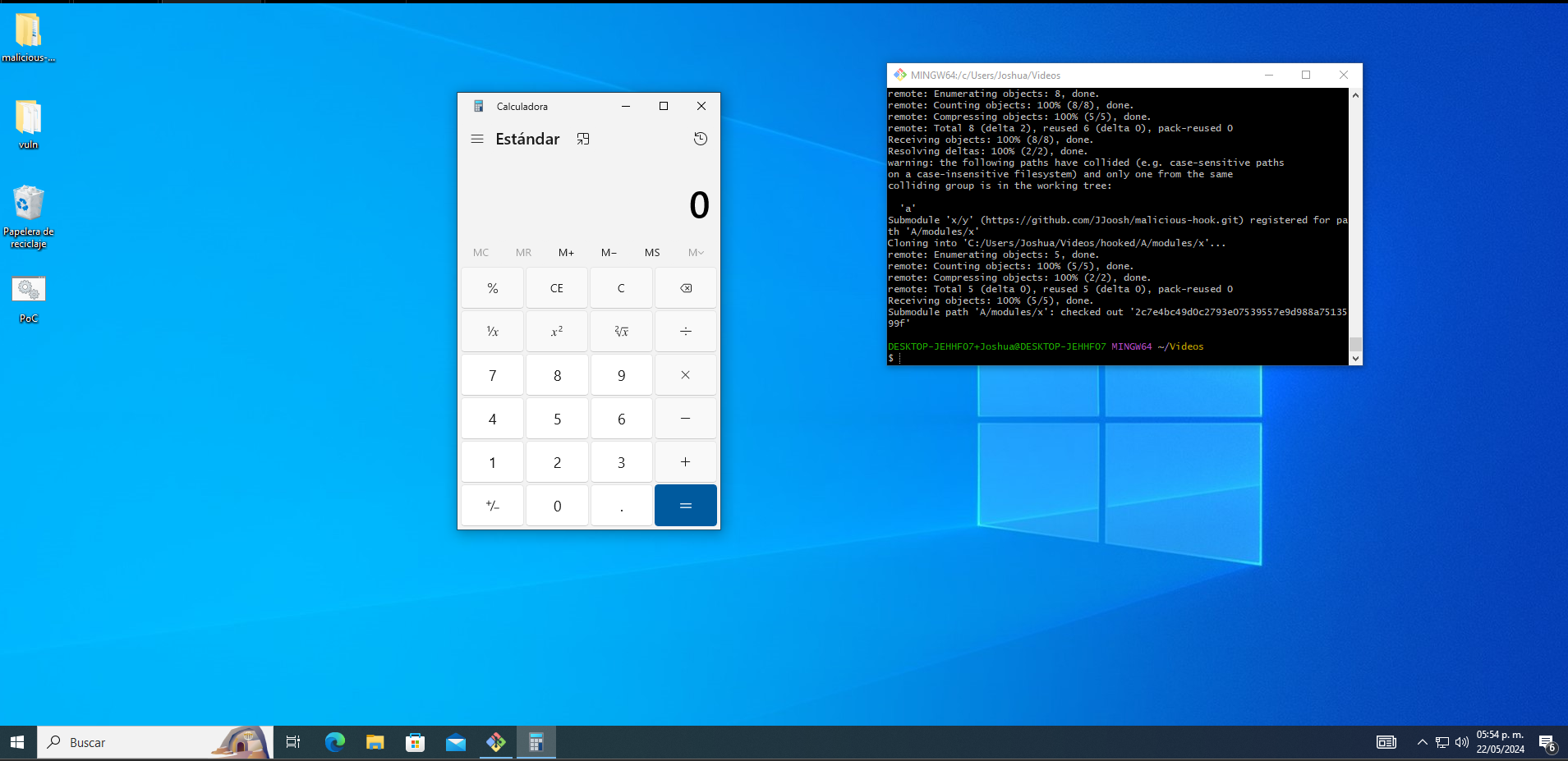Click the MR memory recall button
This screenshot has width=1568, height=761.
pos(524,253)
